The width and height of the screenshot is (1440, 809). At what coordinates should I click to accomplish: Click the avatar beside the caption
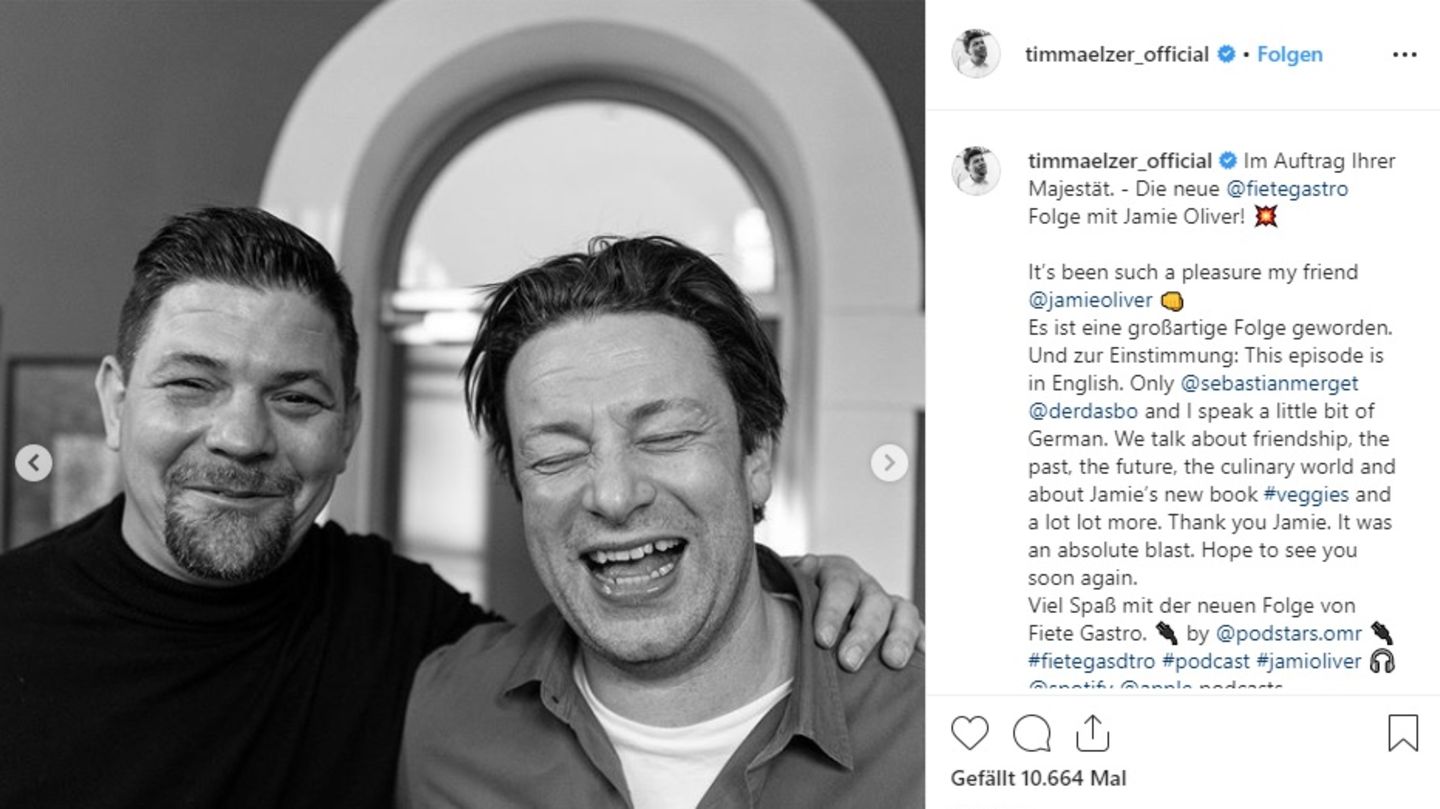pyautogui.click(x=975, y=171)
